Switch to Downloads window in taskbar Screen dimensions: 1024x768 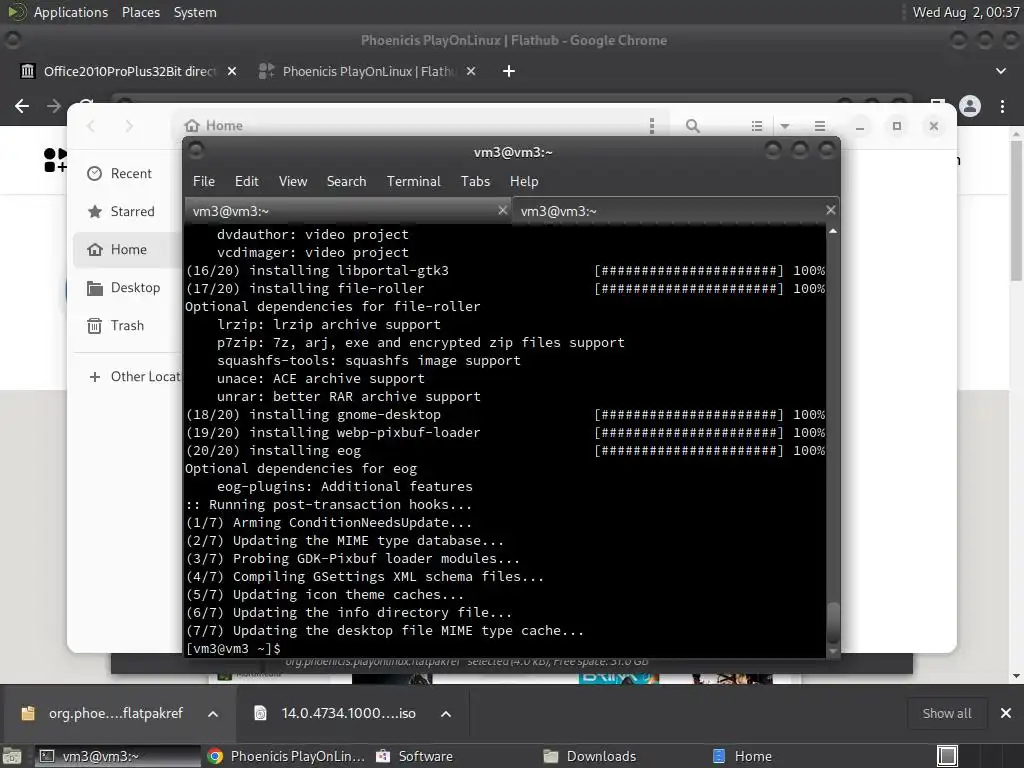[591, 756]
